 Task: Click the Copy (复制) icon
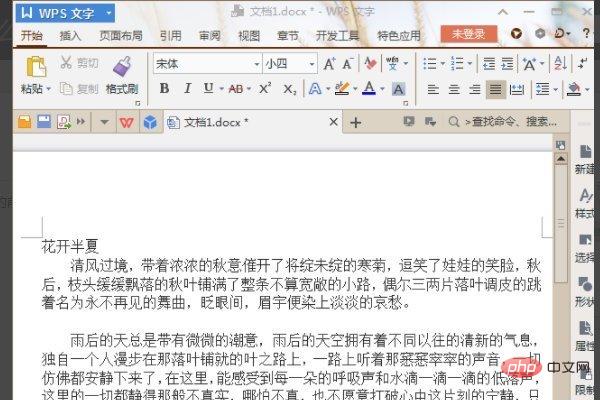[x=66, y=89]
